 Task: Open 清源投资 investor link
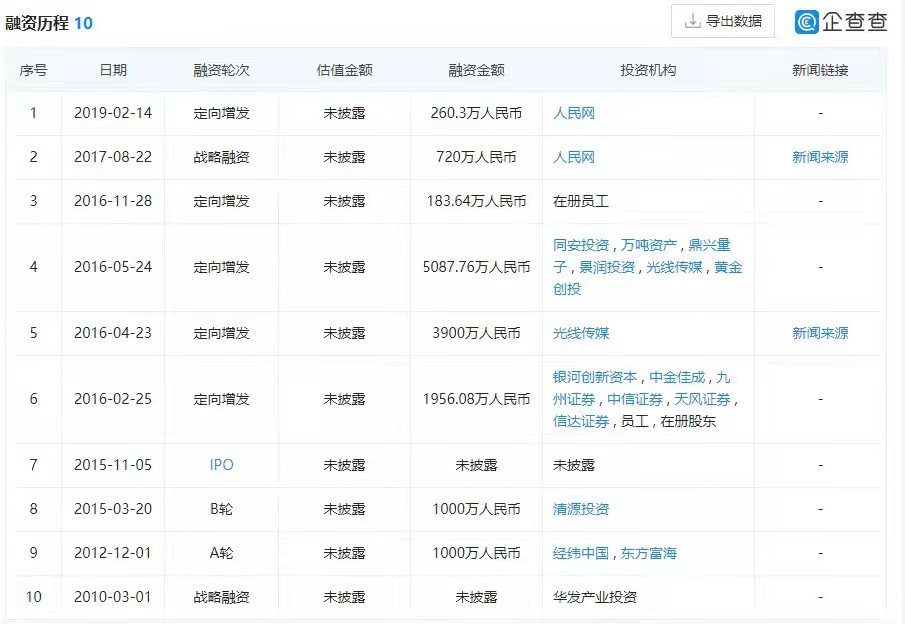click(581, 509)
